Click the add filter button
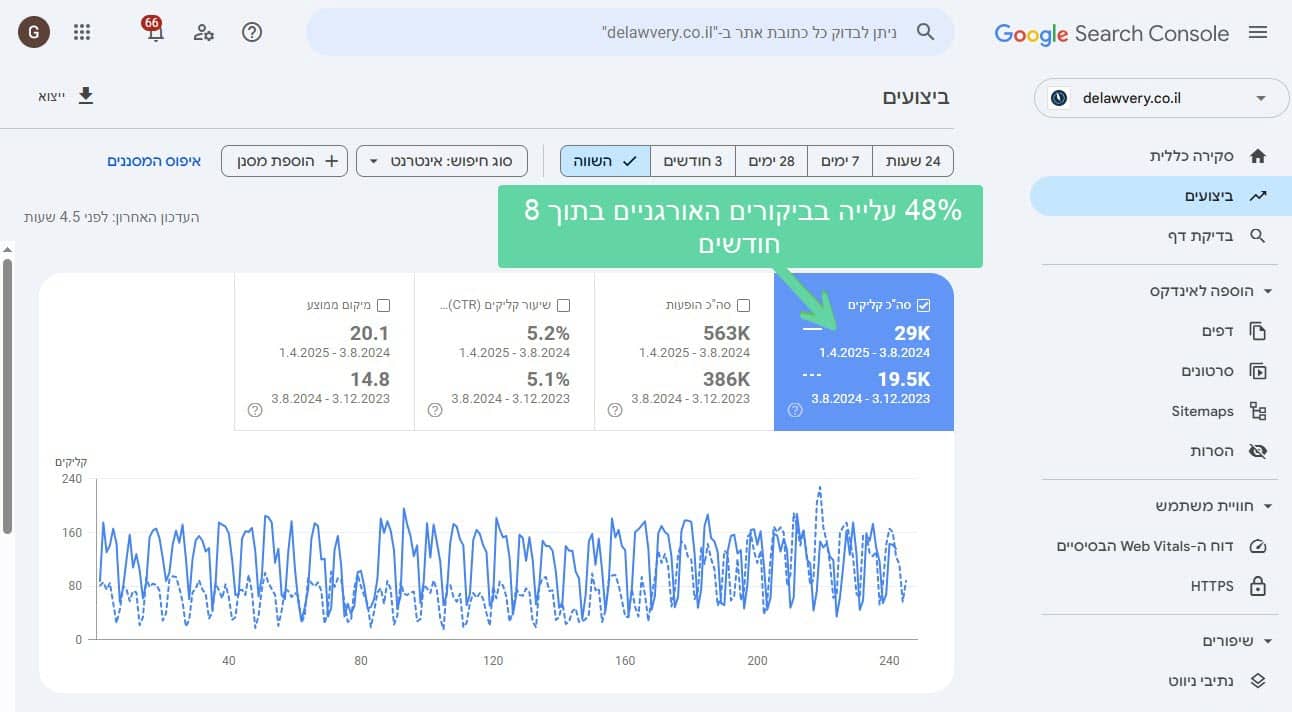 (x=284, y=161)
